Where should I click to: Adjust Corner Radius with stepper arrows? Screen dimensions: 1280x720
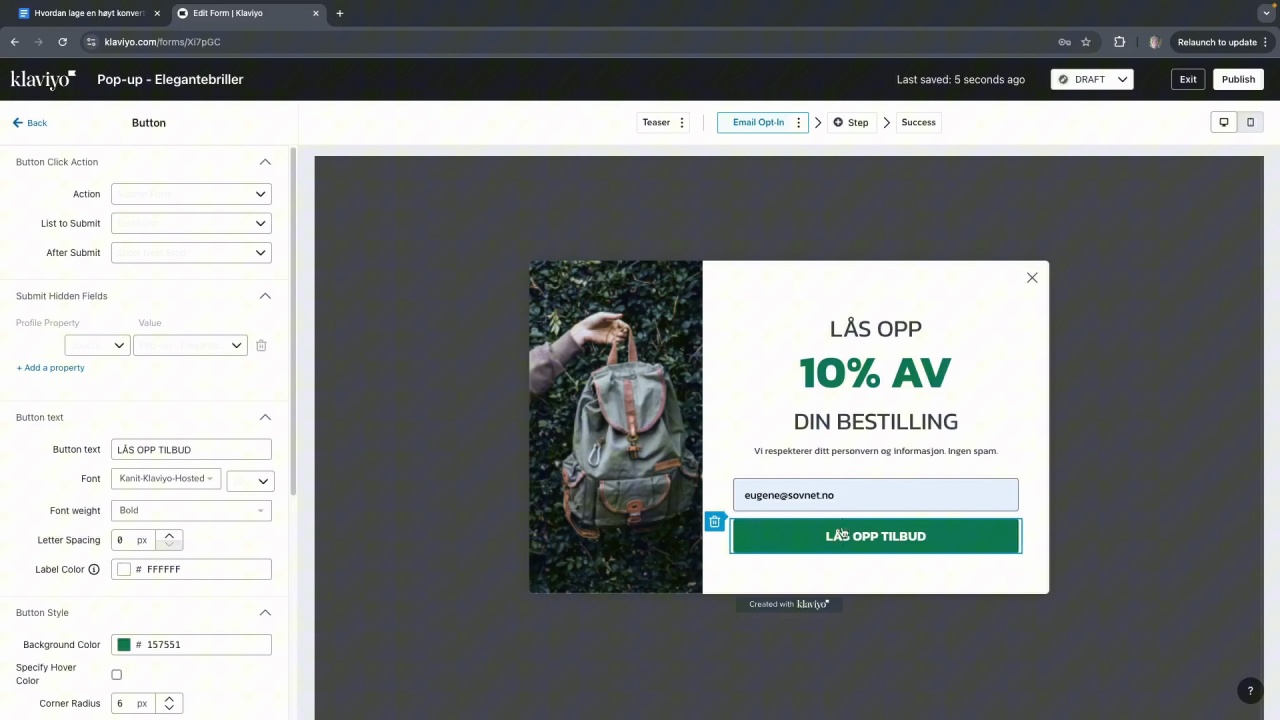(x=169, y=704)
